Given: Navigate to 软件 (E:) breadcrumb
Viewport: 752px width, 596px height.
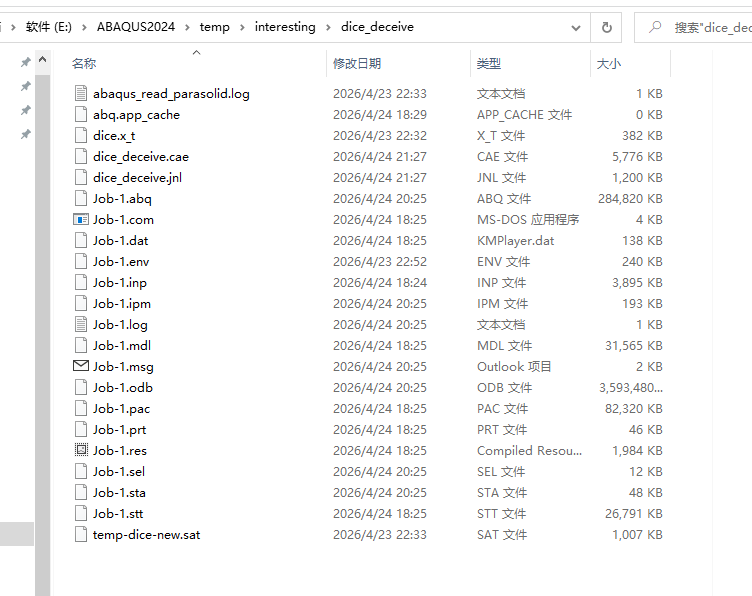Looking at the screenshot, I should point(48,27).
